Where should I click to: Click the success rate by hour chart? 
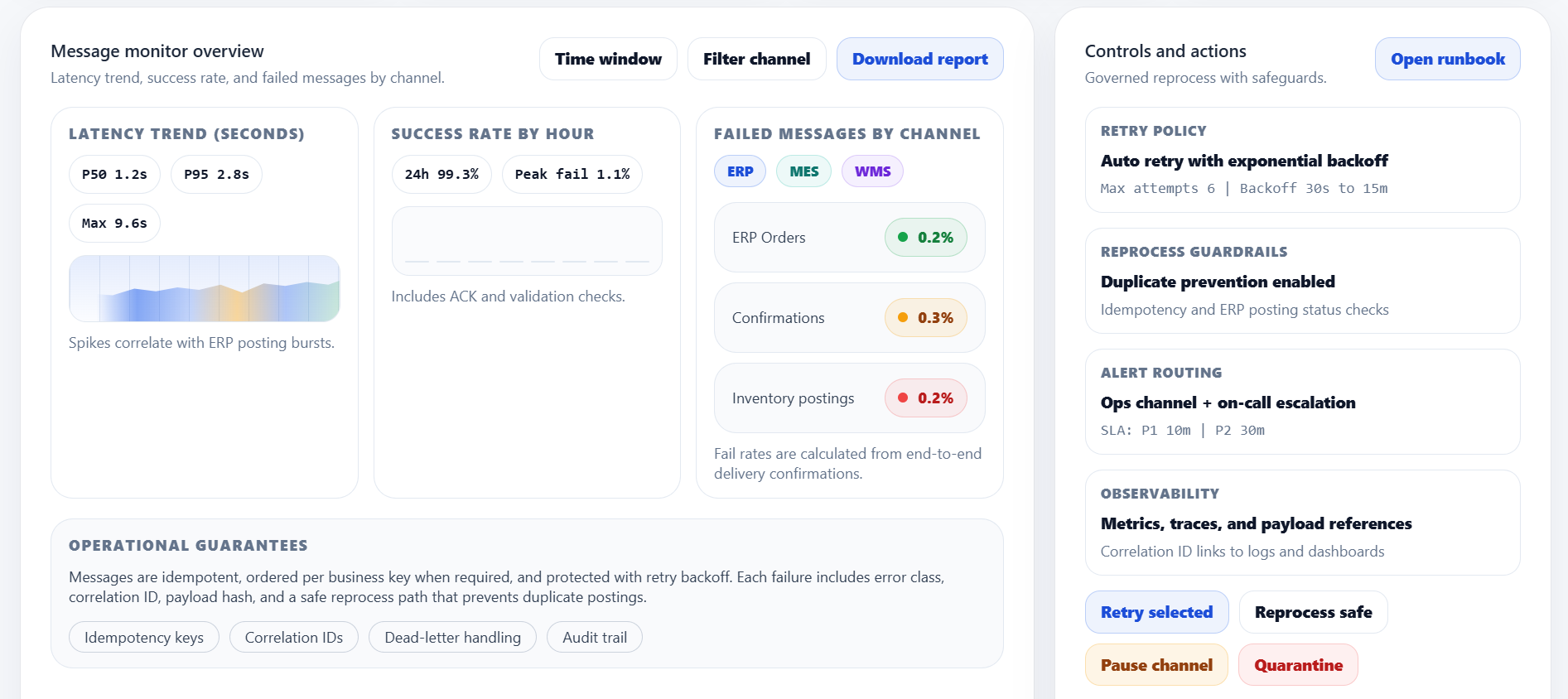coord(527,241)
